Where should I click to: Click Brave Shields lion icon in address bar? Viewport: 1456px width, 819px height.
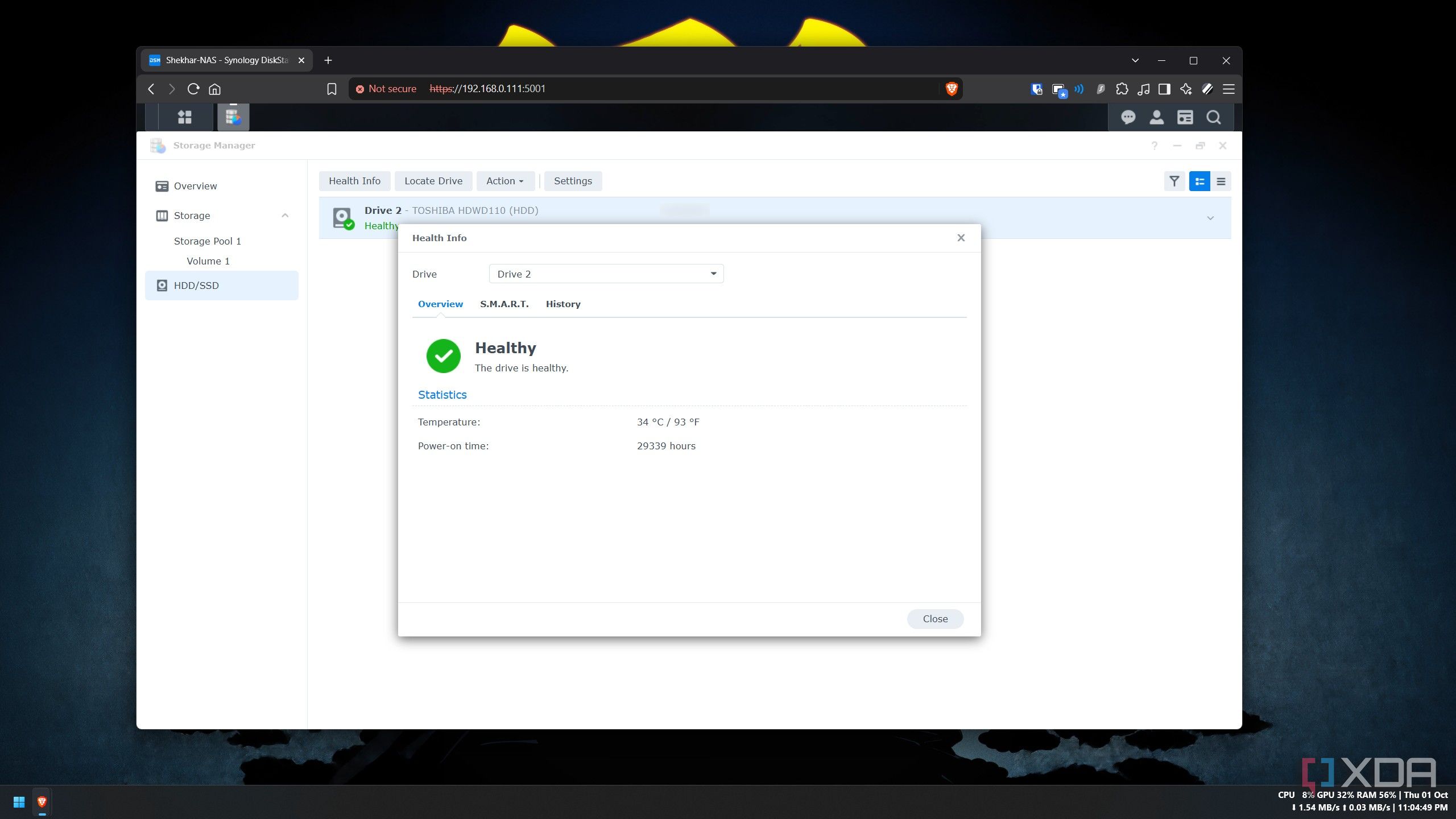coord(952,89)
